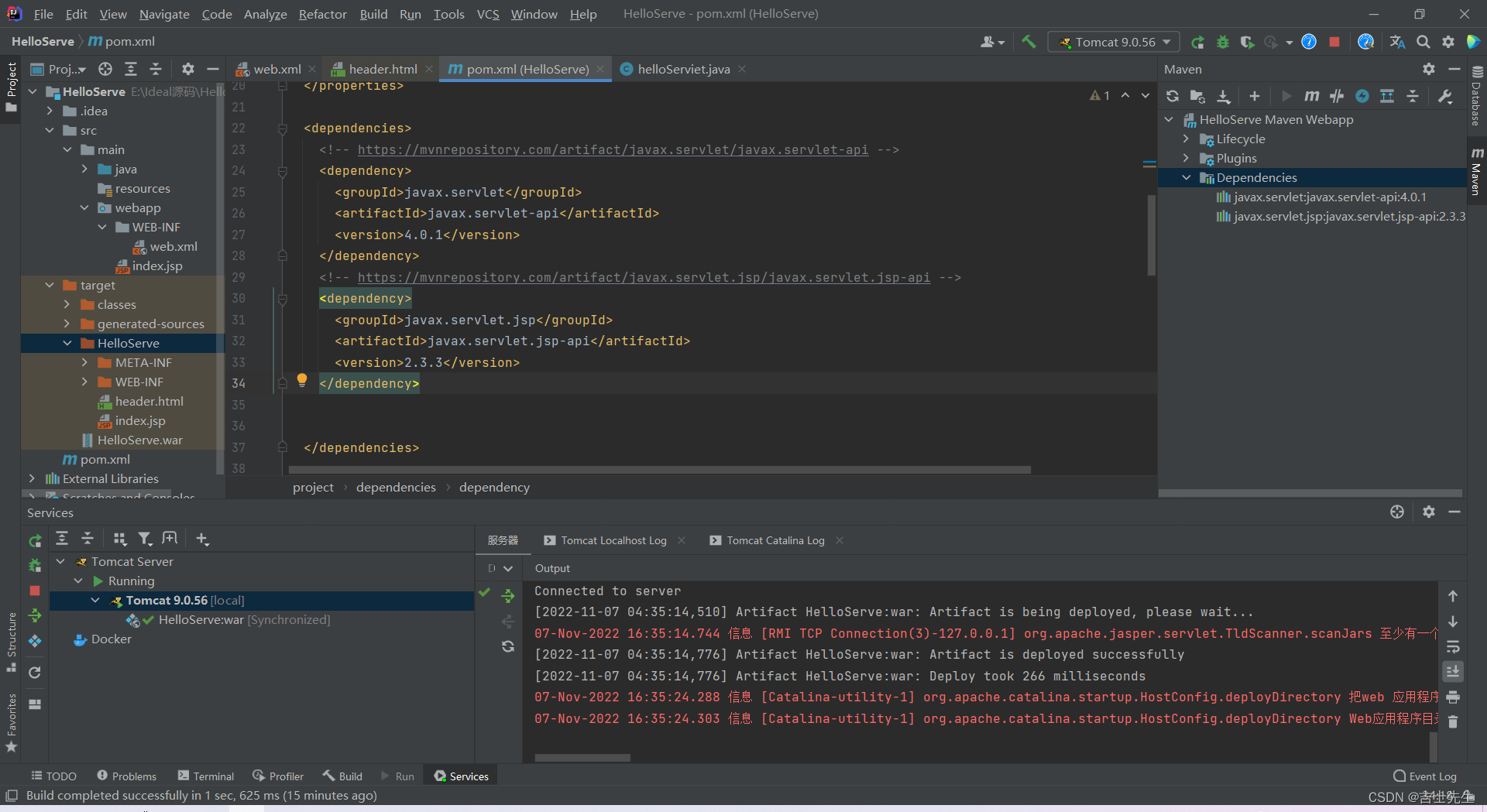This screenshot has height=812, width=1487.
Task: Collapse the Tomcat Server services node
Action: (x=60, y=561)
